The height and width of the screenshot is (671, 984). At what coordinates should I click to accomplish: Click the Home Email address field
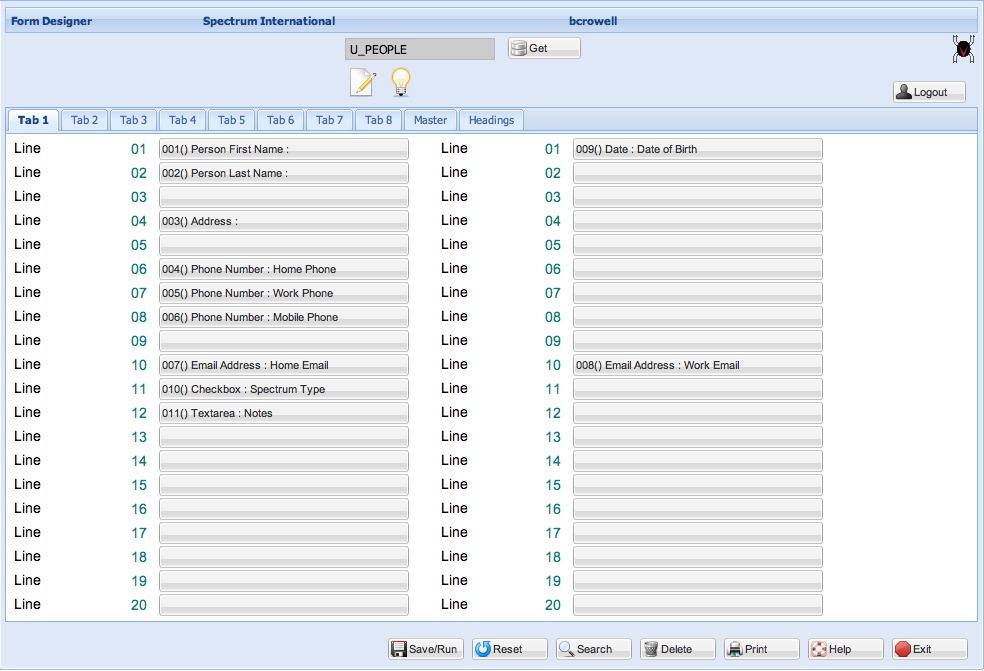coord(284,365)
